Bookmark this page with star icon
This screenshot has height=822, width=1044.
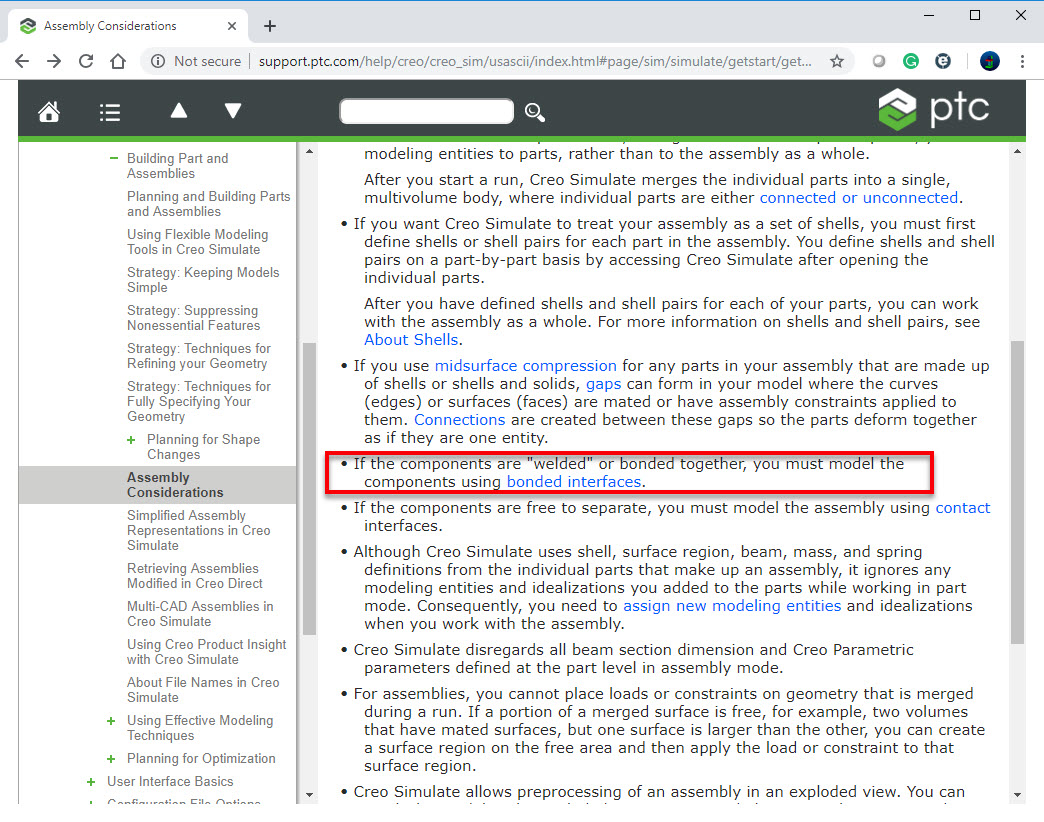(x=837, y=61)
